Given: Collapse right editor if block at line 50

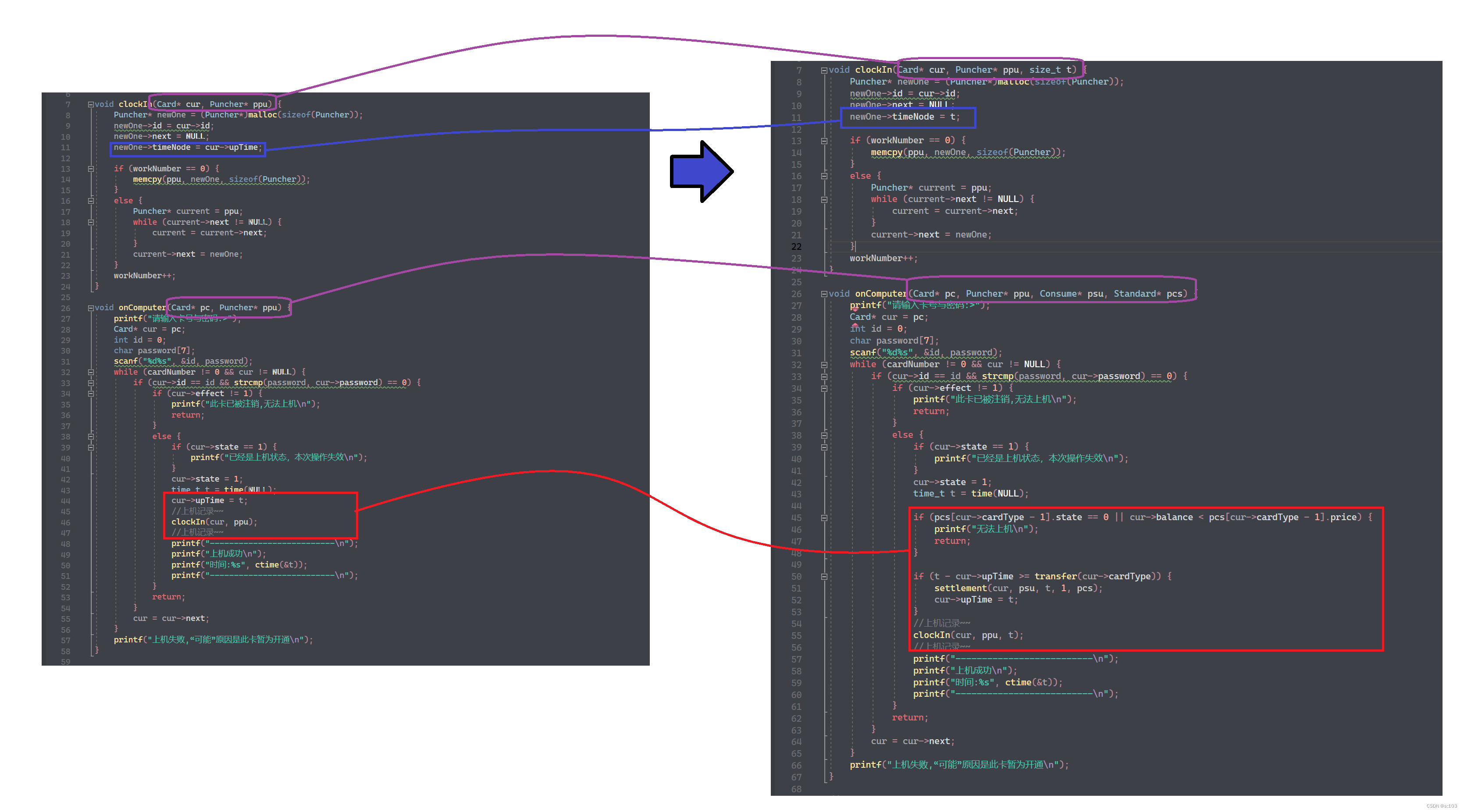Looking at the screenshot, I should 823,577.
